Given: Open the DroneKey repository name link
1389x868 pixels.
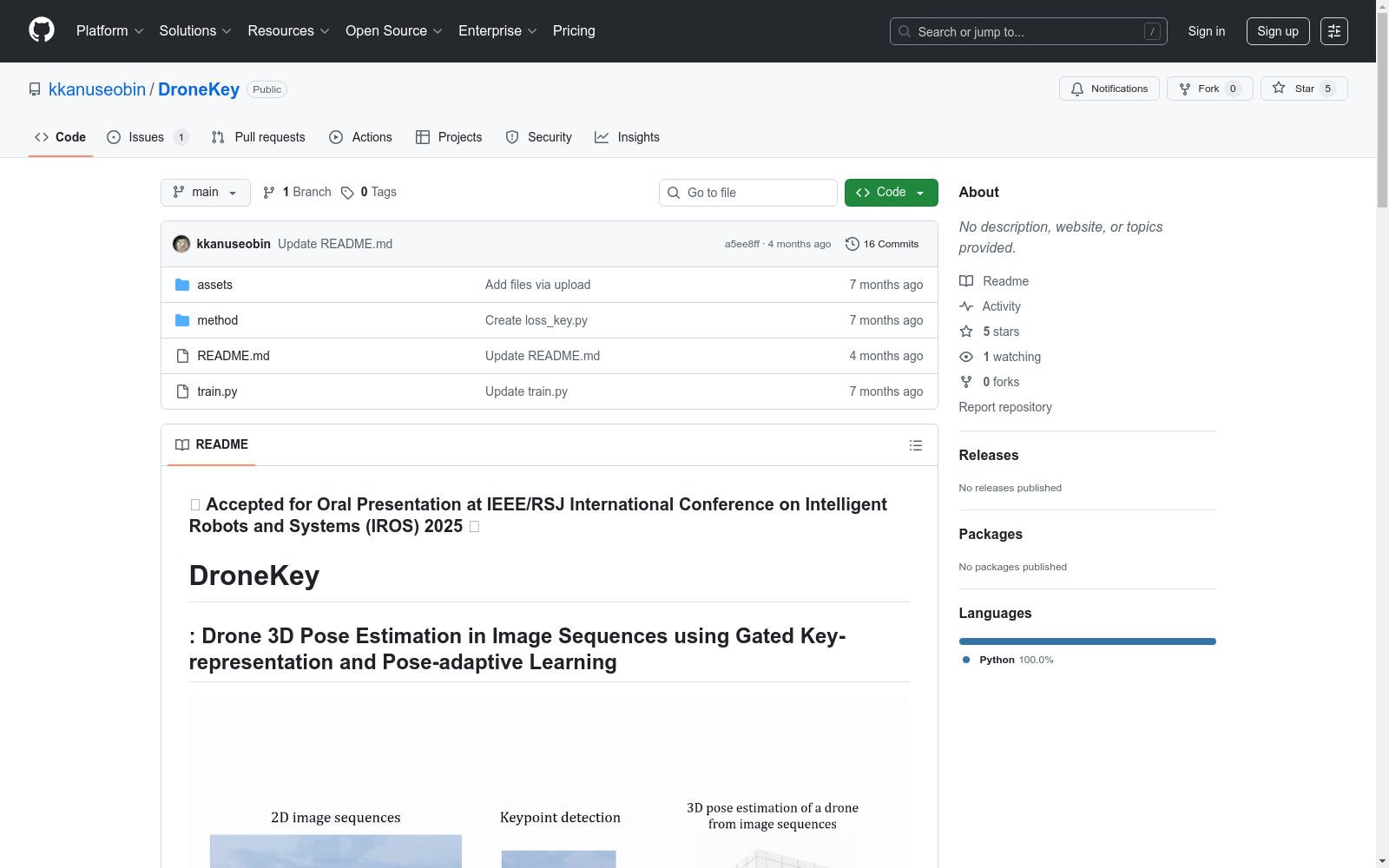Looking at the screenshot, I should (199, 89).
